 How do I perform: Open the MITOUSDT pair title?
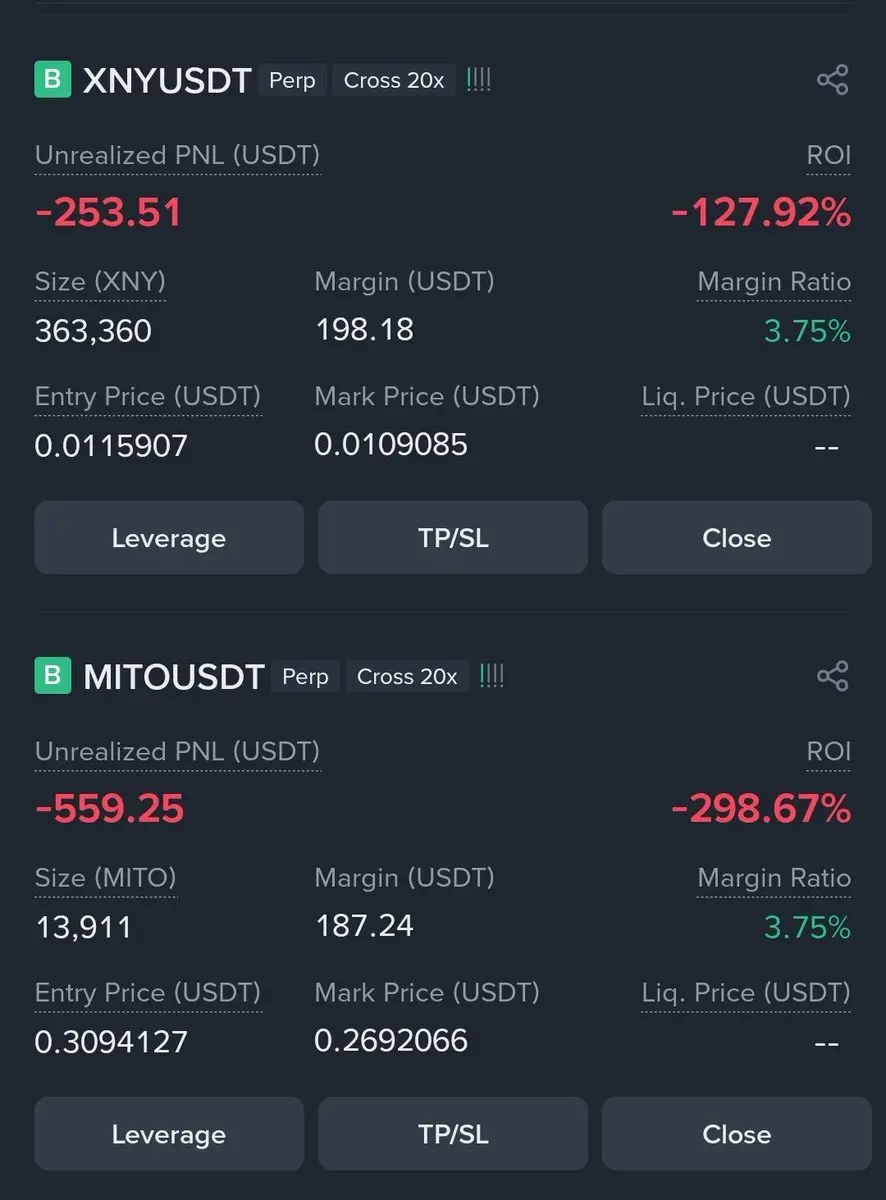173,677
